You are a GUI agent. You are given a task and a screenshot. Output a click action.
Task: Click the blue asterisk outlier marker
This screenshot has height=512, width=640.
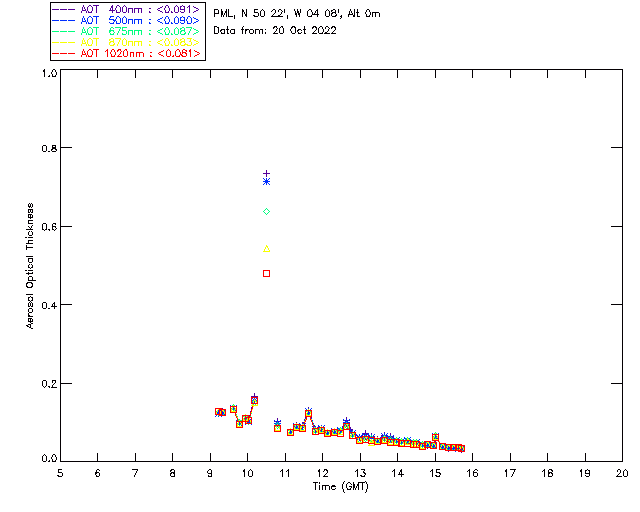[267, 182]
